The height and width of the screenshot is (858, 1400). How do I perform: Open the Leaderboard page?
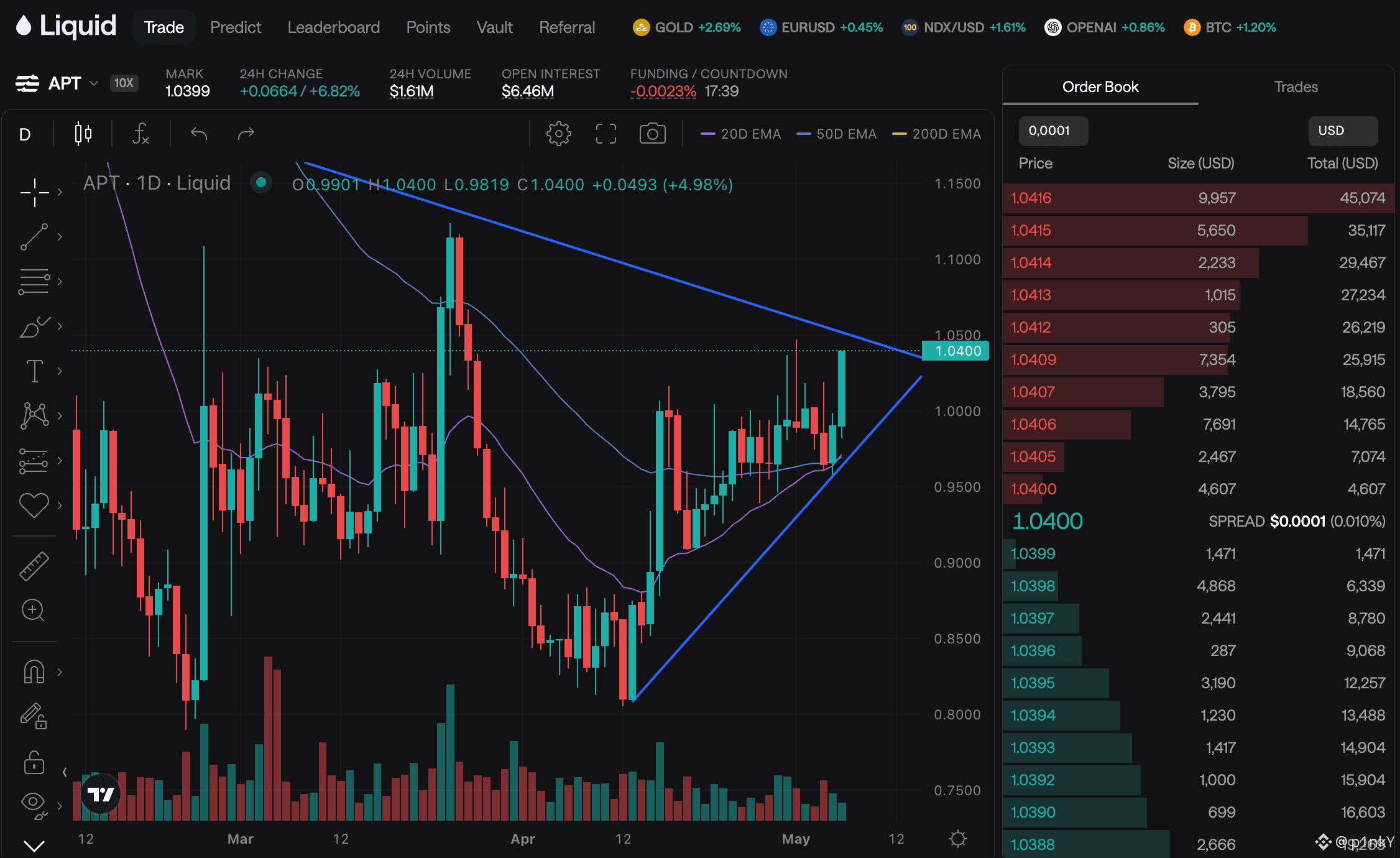333,27
